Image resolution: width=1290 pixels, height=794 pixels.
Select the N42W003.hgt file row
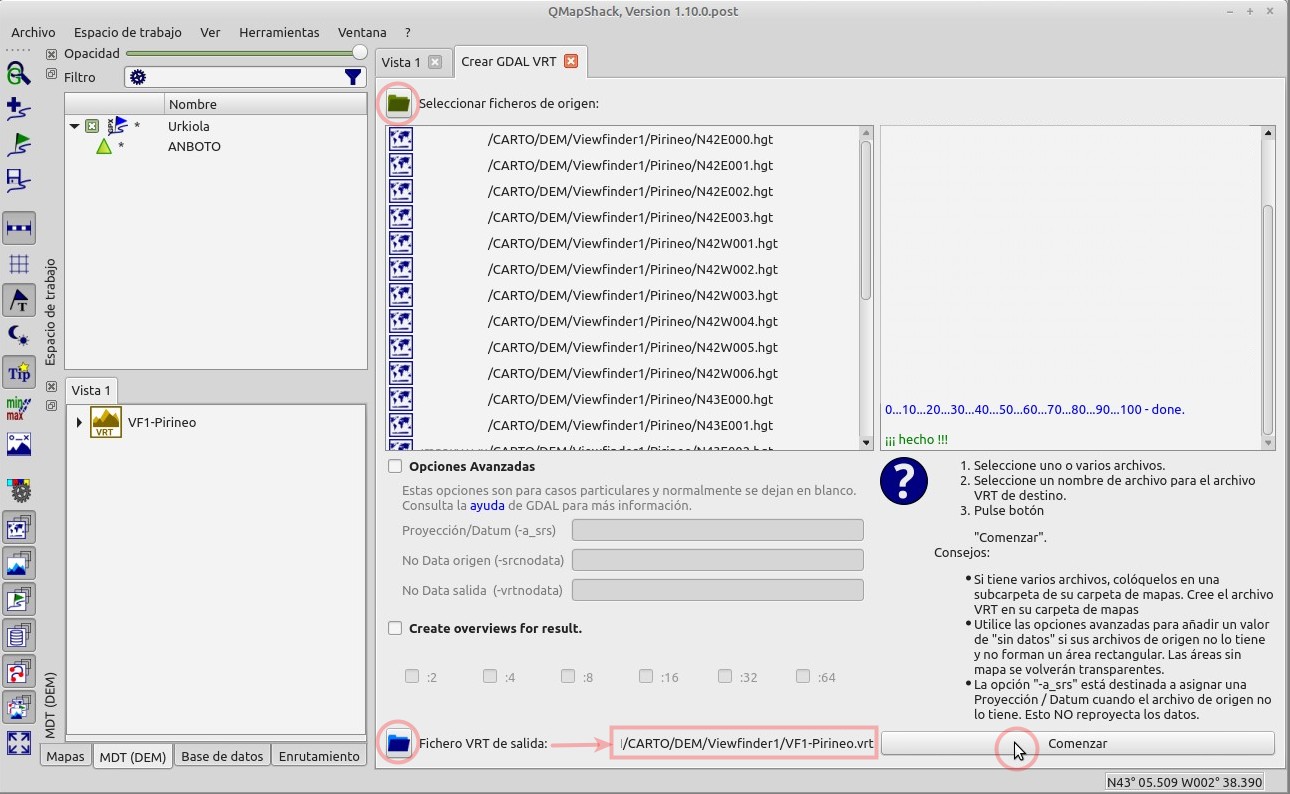click(x=622, y=295)
